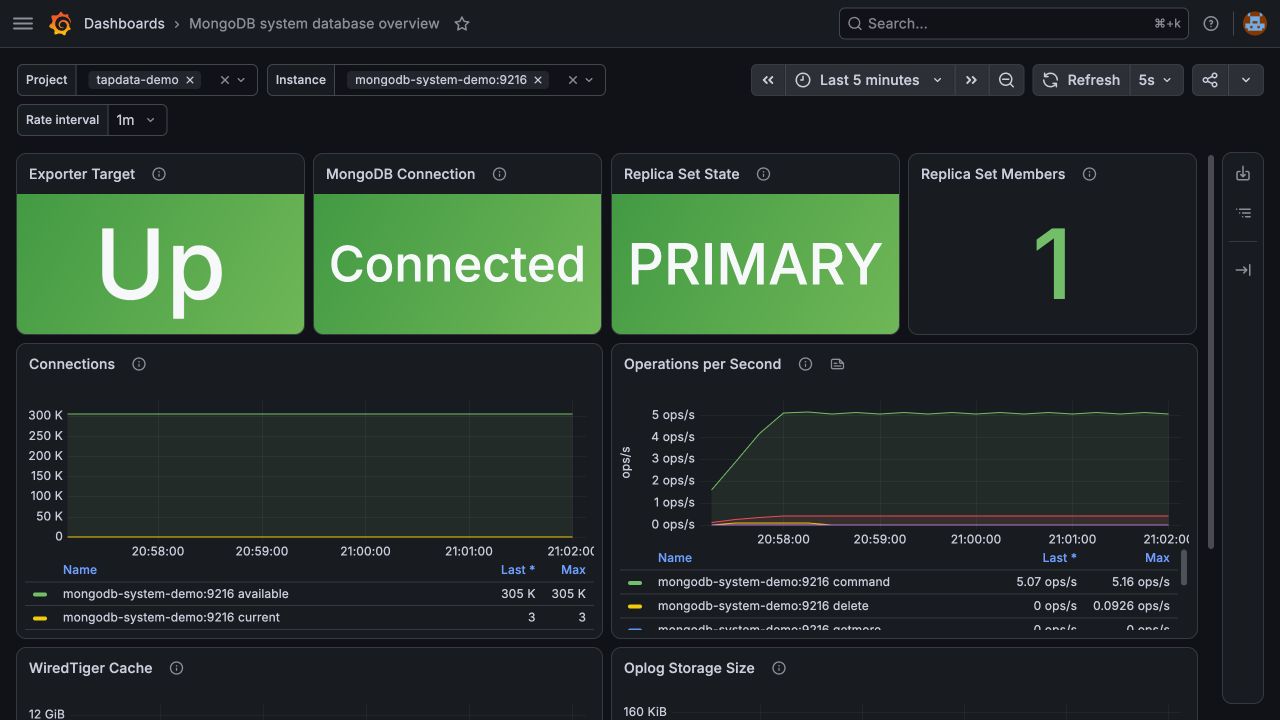Viewport: 1280px width, 720px height.
Task: Toggle the 'command' series in Operations legend
Action: point(773,582)
